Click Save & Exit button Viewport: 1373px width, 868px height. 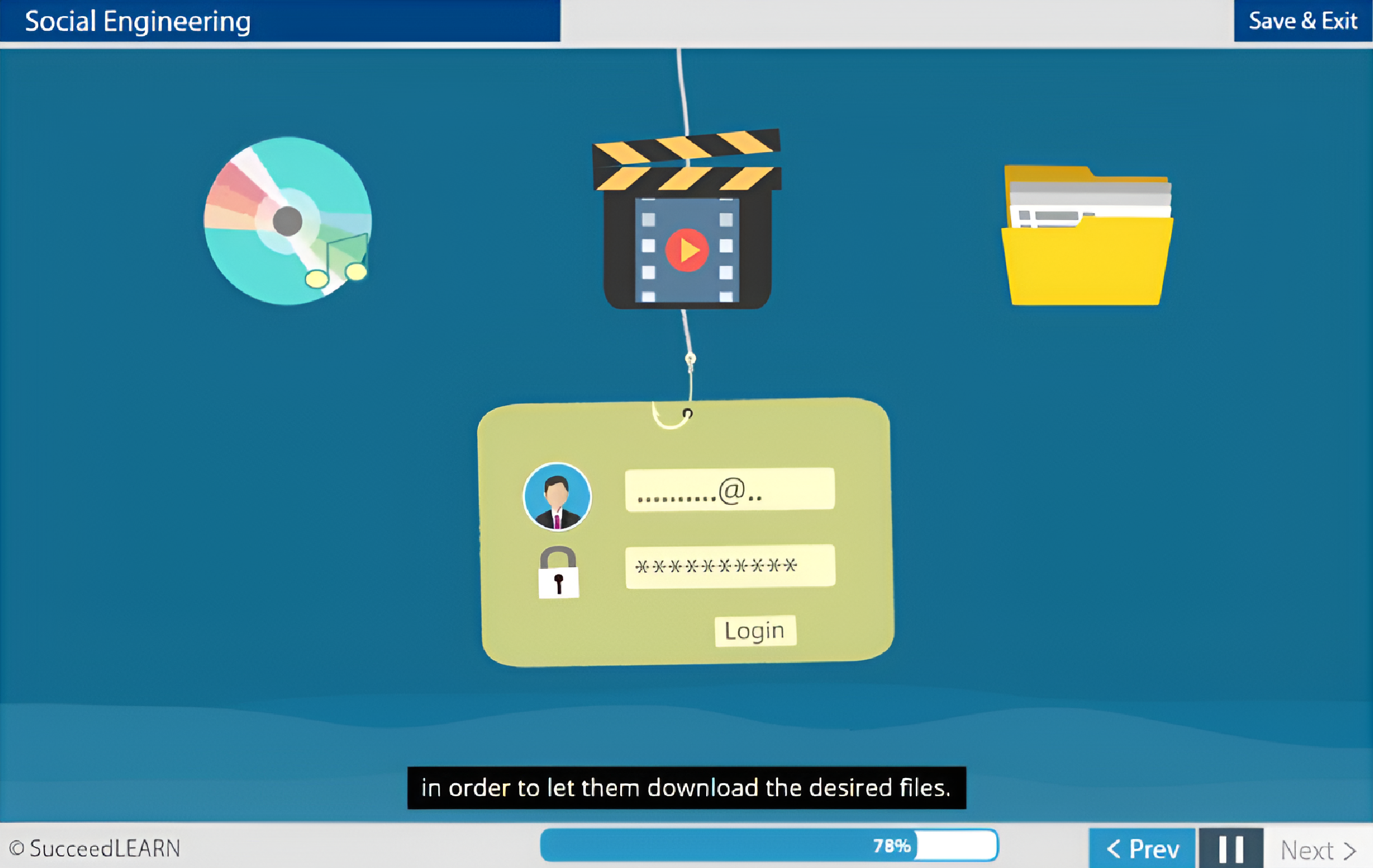point(1302,21)
